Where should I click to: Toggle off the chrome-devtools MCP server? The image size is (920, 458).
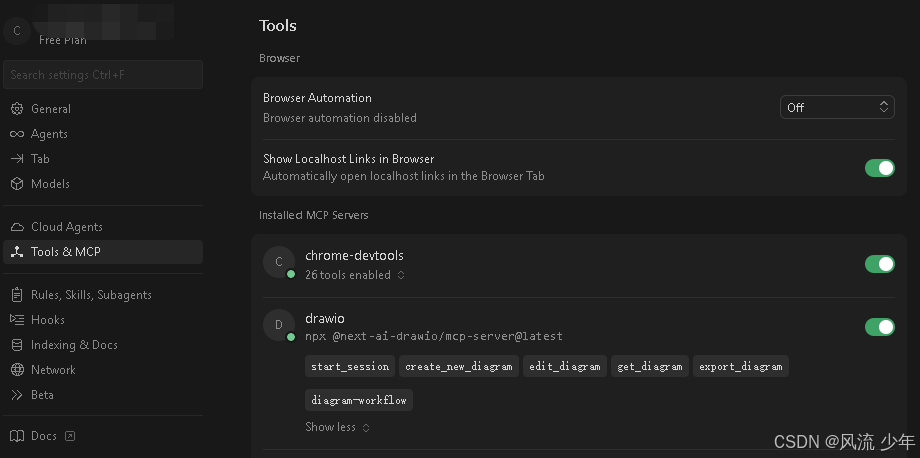click(879, 264)
